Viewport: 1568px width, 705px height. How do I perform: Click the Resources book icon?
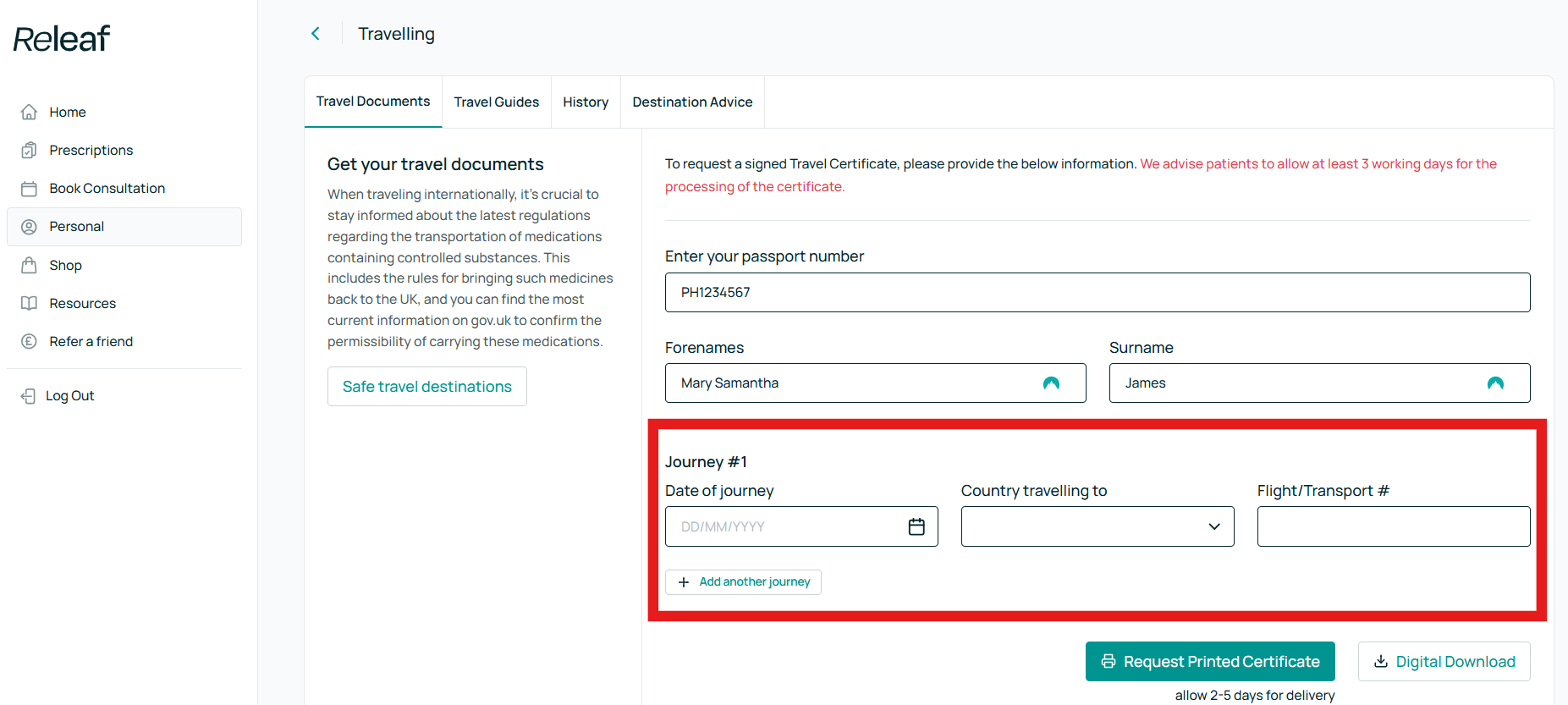click(x=29, y=303)
